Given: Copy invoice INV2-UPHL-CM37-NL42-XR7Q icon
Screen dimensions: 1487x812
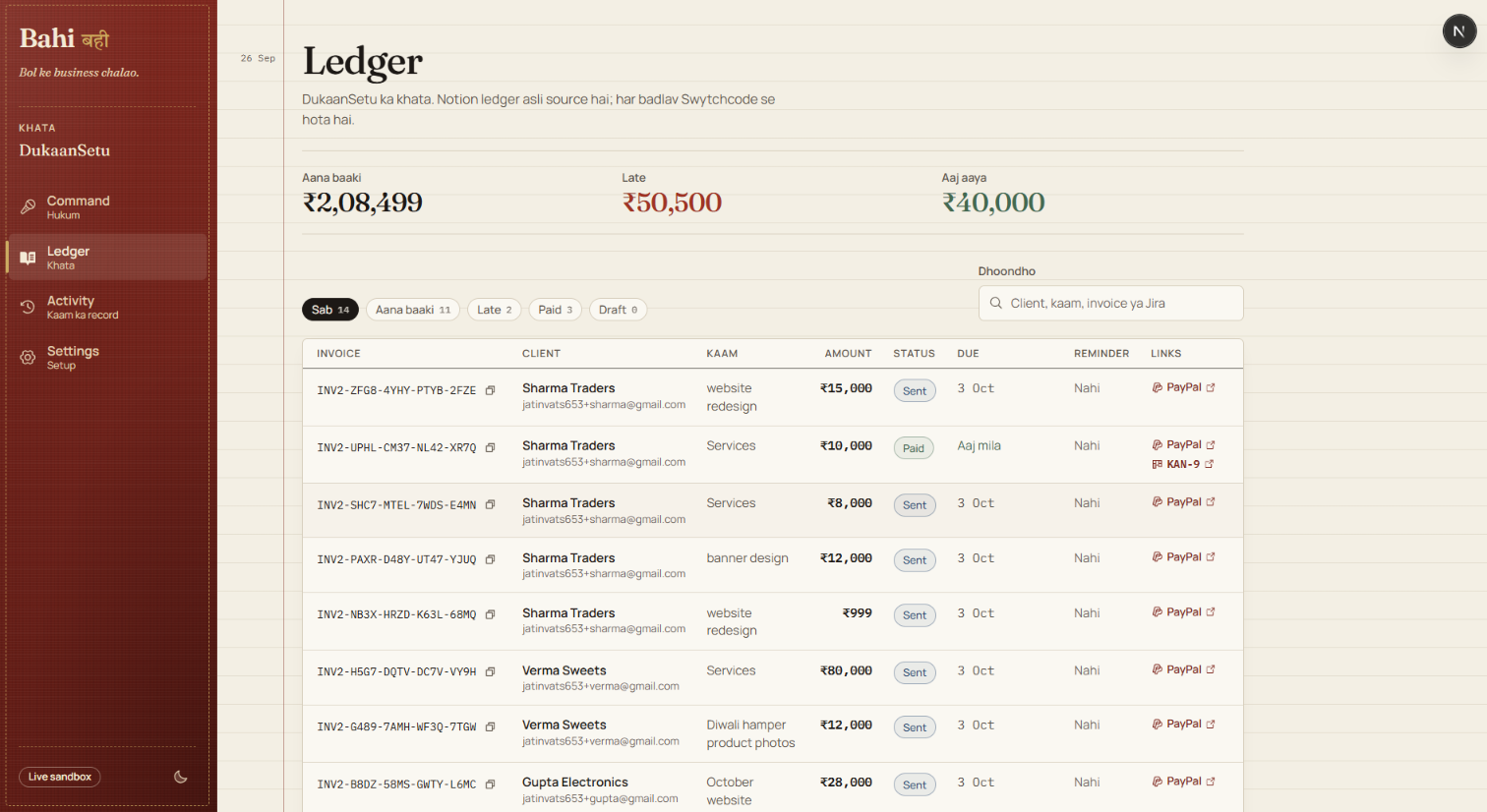Looking at the screenshot, I should pos(490,448).
